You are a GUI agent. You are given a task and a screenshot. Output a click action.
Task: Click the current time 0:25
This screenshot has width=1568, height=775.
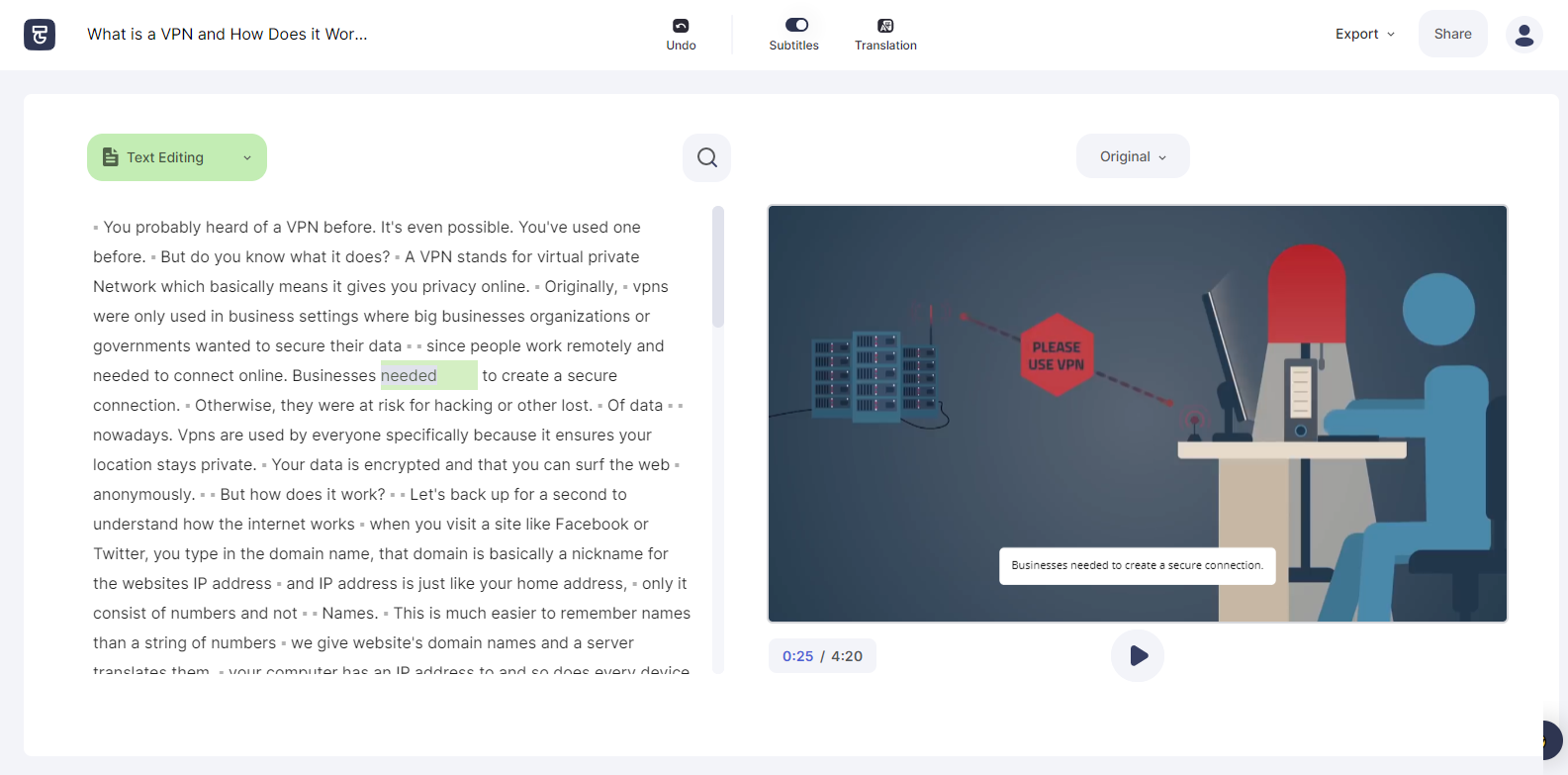797,656
